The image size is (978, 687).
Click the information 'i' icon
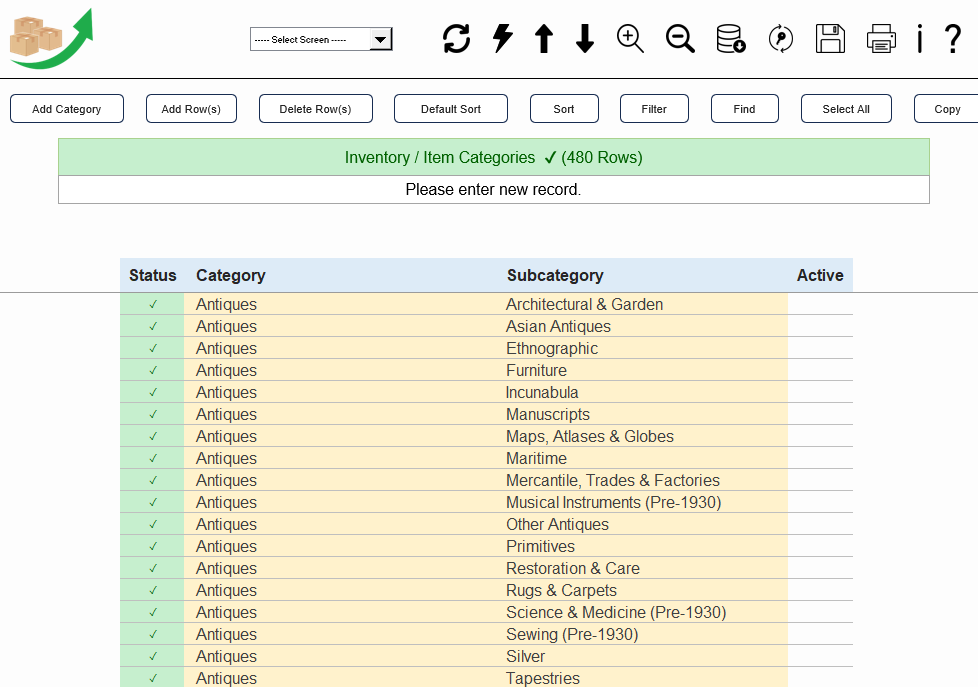click(x=919, y=39)
